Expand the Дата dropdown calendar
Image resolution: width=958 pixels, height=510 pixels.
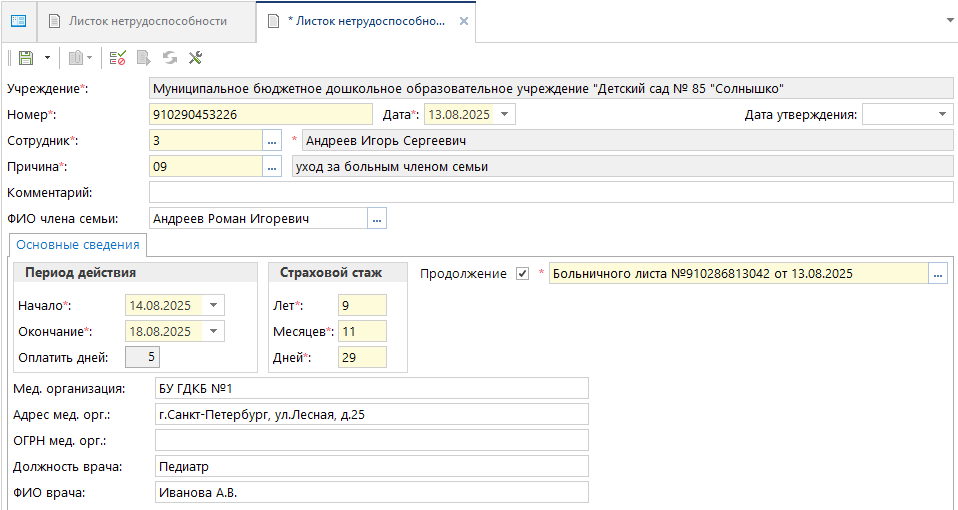click(x=505, y=115)
